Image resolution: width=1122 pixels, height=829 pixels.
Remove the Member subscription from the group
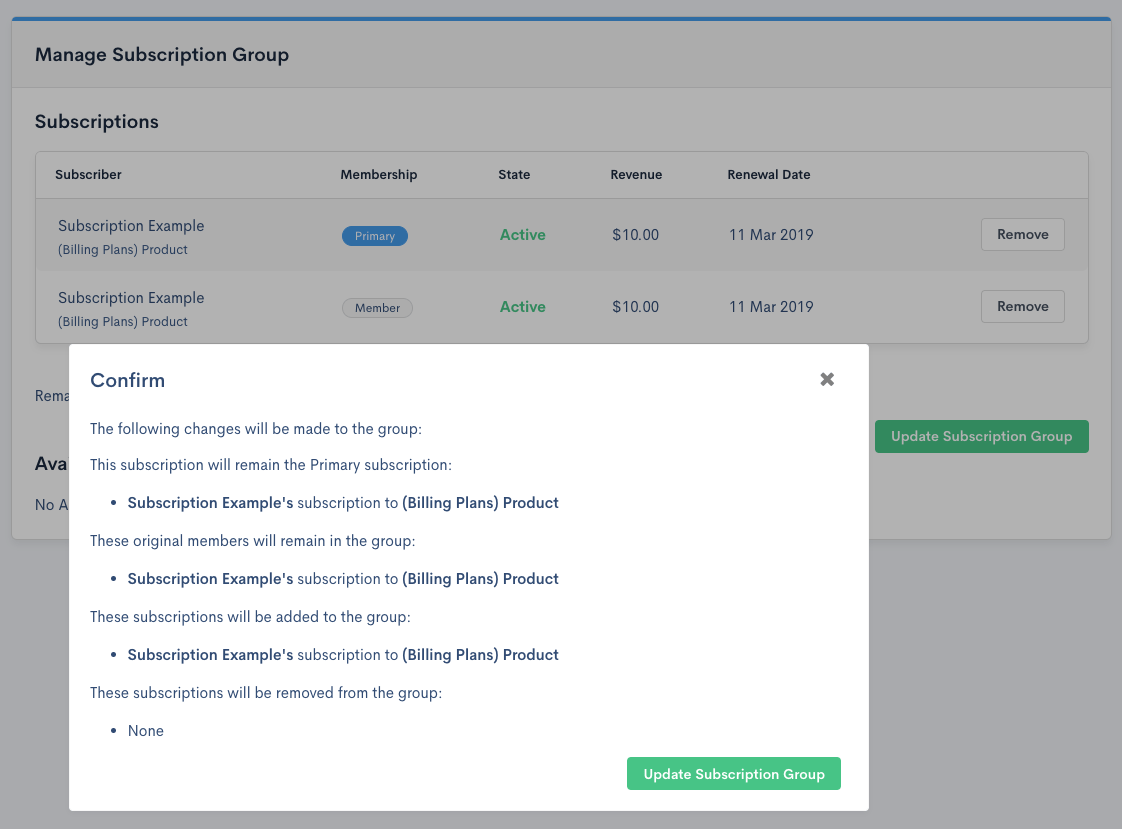pyautogui.click(x=1022, y=307)
